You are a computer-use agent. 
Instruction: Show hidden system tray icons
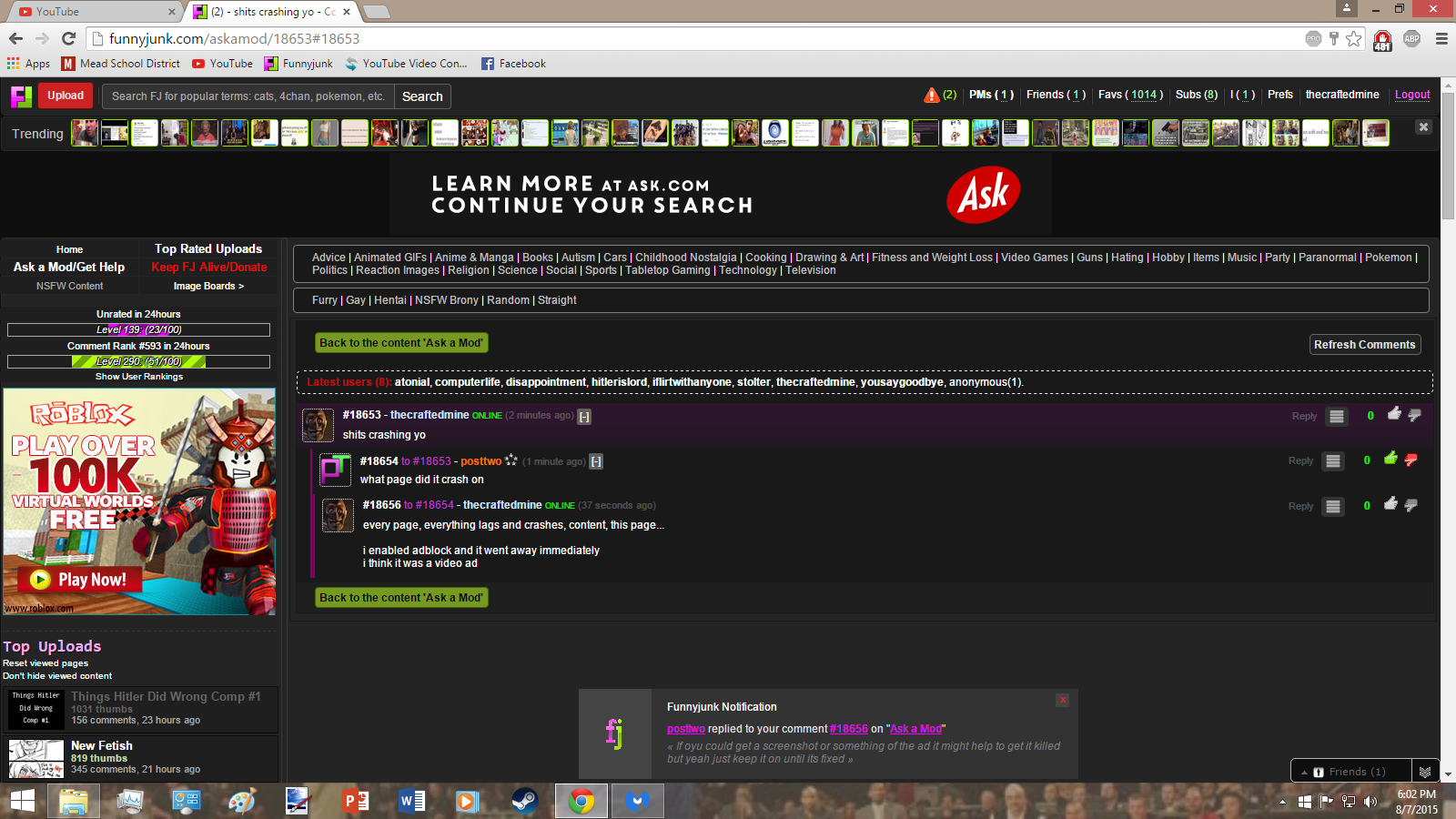pos(1282,802)
